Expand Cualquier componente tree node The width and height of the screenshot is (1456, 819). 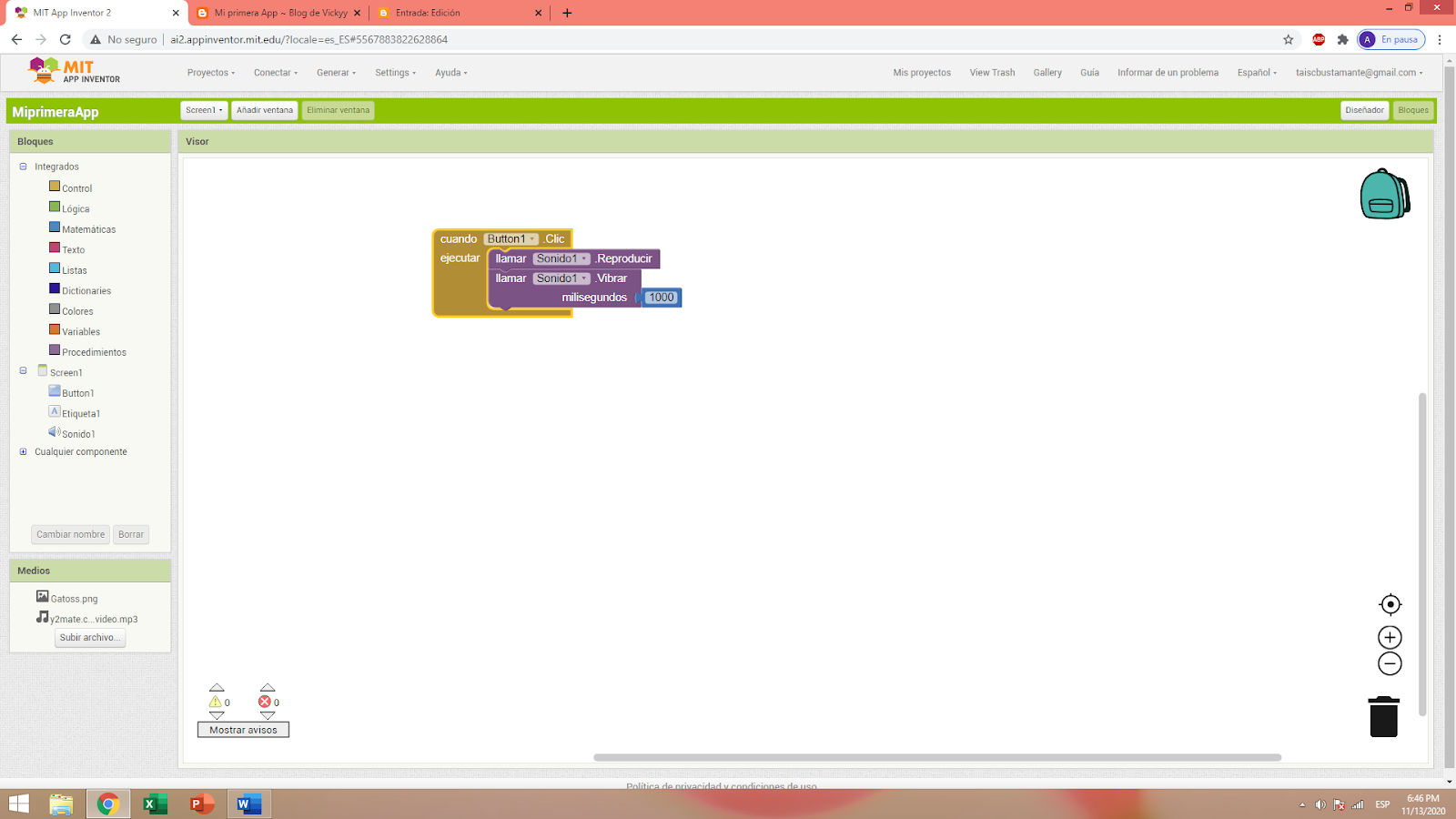coord(24,451)
